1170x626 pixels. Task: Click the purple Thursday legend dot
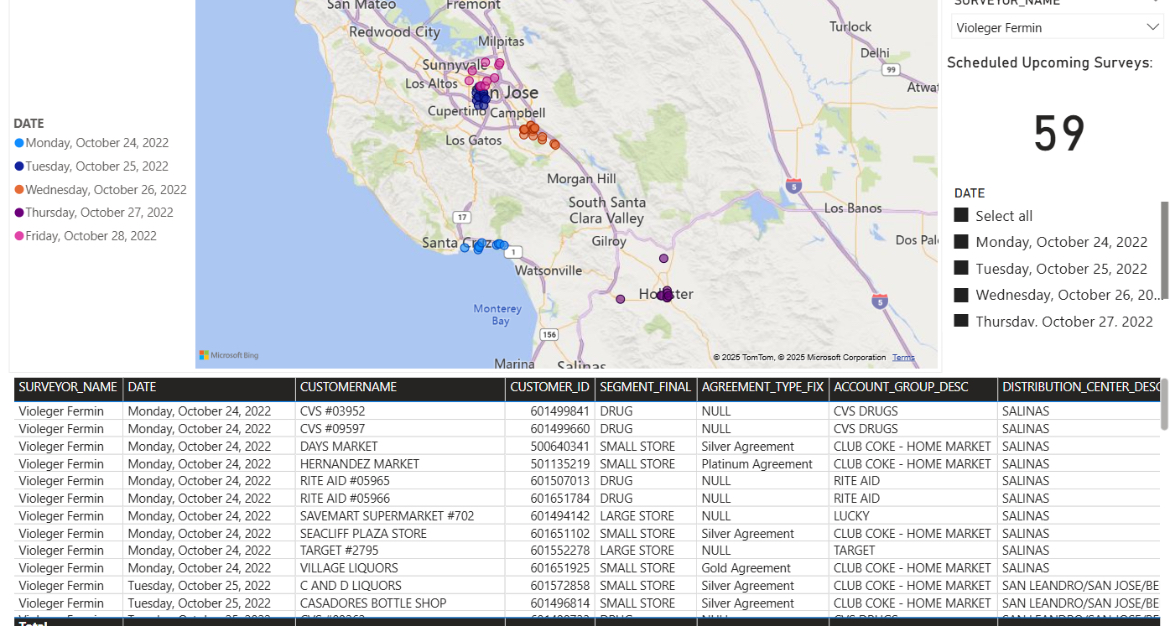(19, 213)
